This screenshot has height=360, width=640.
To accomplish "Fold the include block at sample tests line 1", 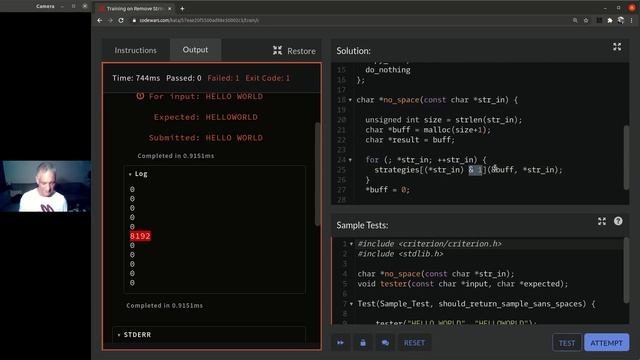I will [x=351, y=244].
